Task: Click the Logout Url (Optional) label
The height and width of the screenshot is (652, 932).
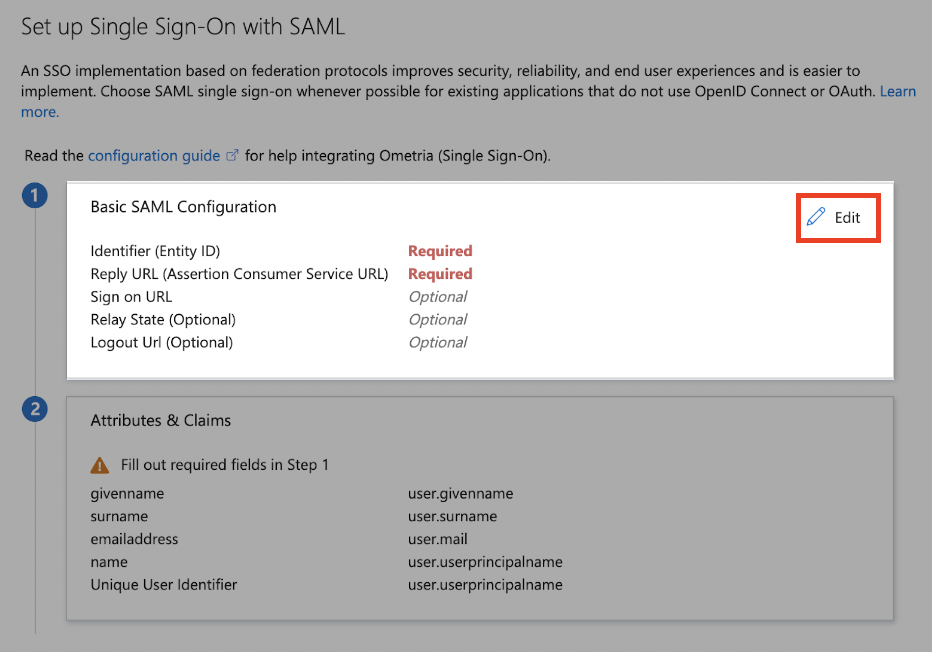Action: [x=162, y=342]
